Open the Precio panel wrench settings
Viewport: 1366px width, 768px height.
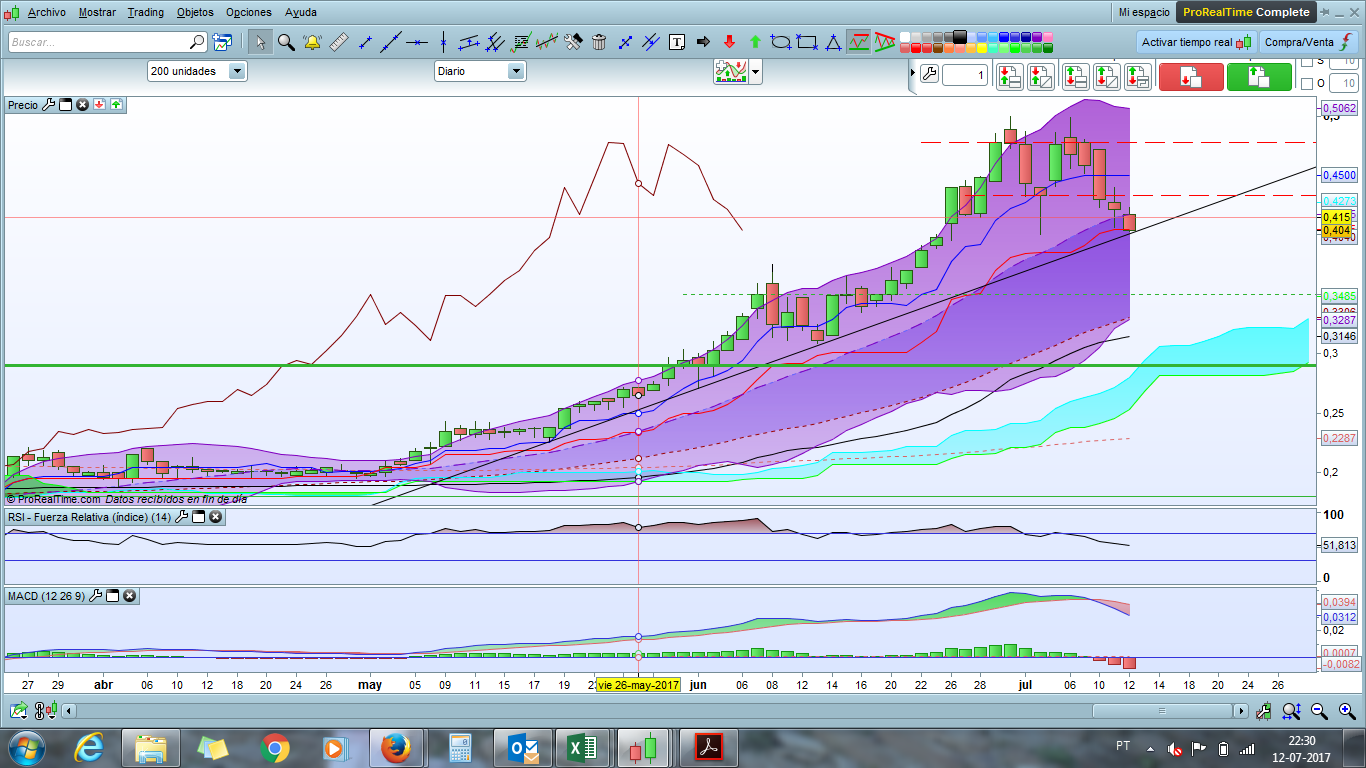click(48, 105)
